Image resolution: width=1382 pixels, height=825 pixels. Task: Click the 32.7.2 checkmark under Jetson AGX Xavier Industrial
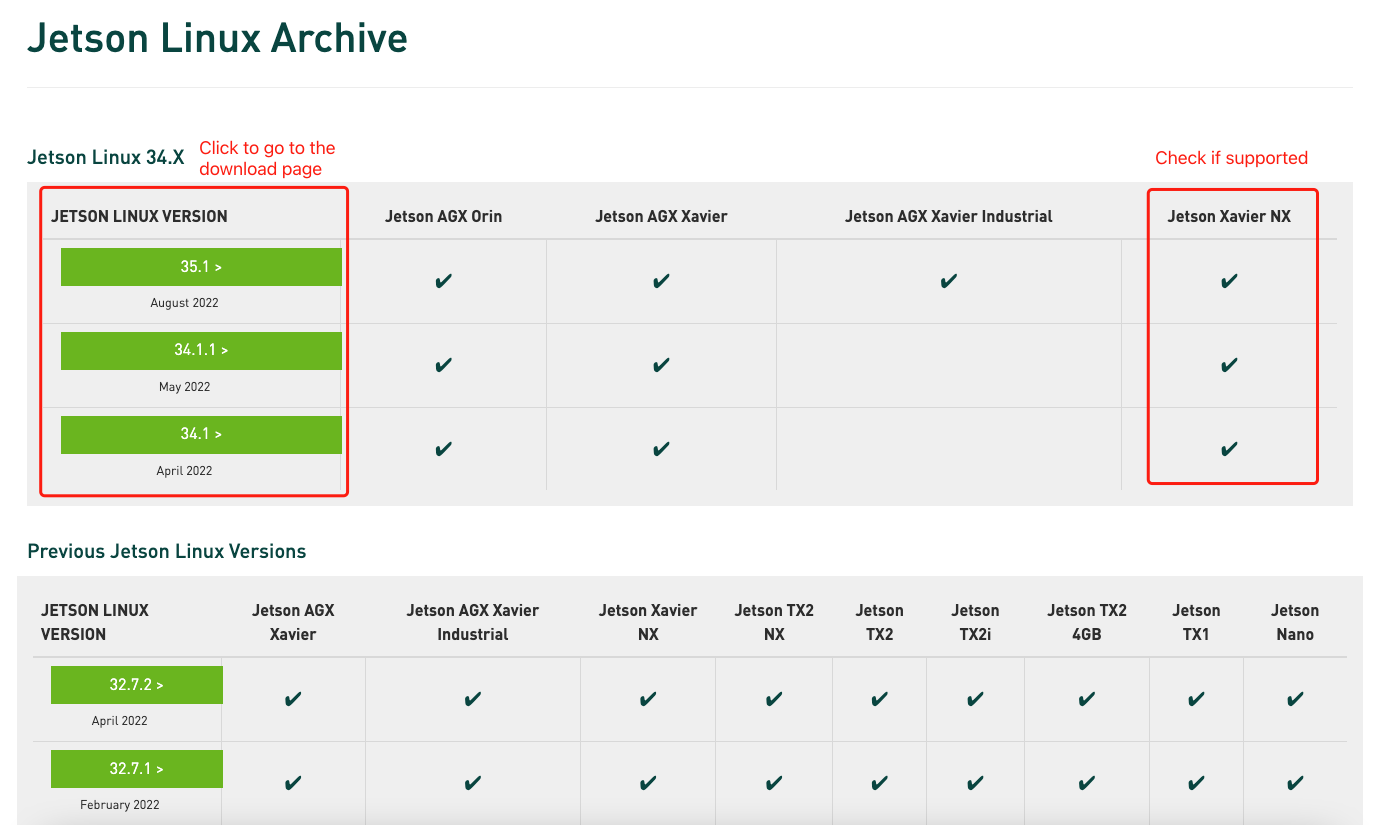(473, 699)
